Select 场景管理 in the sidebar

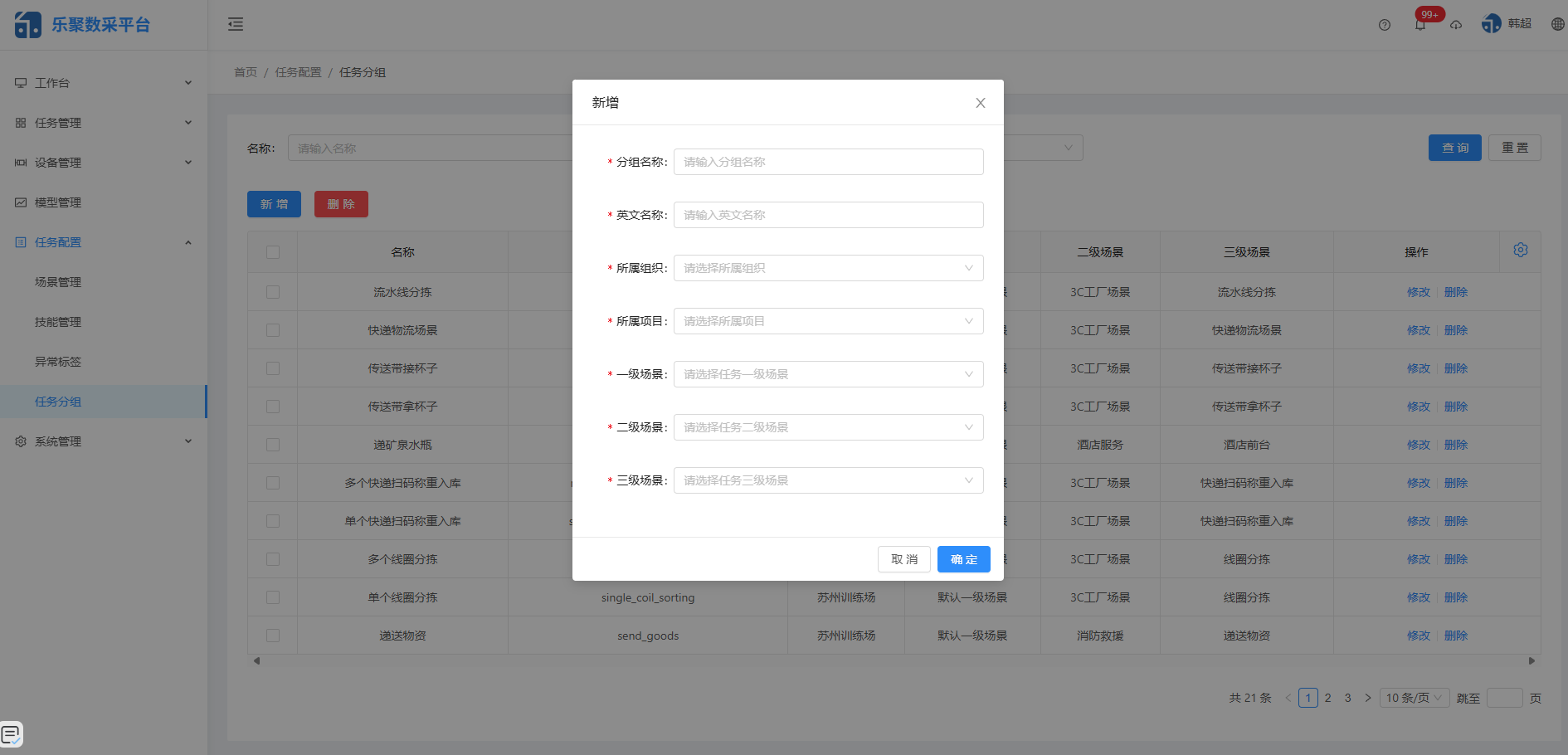58,281
